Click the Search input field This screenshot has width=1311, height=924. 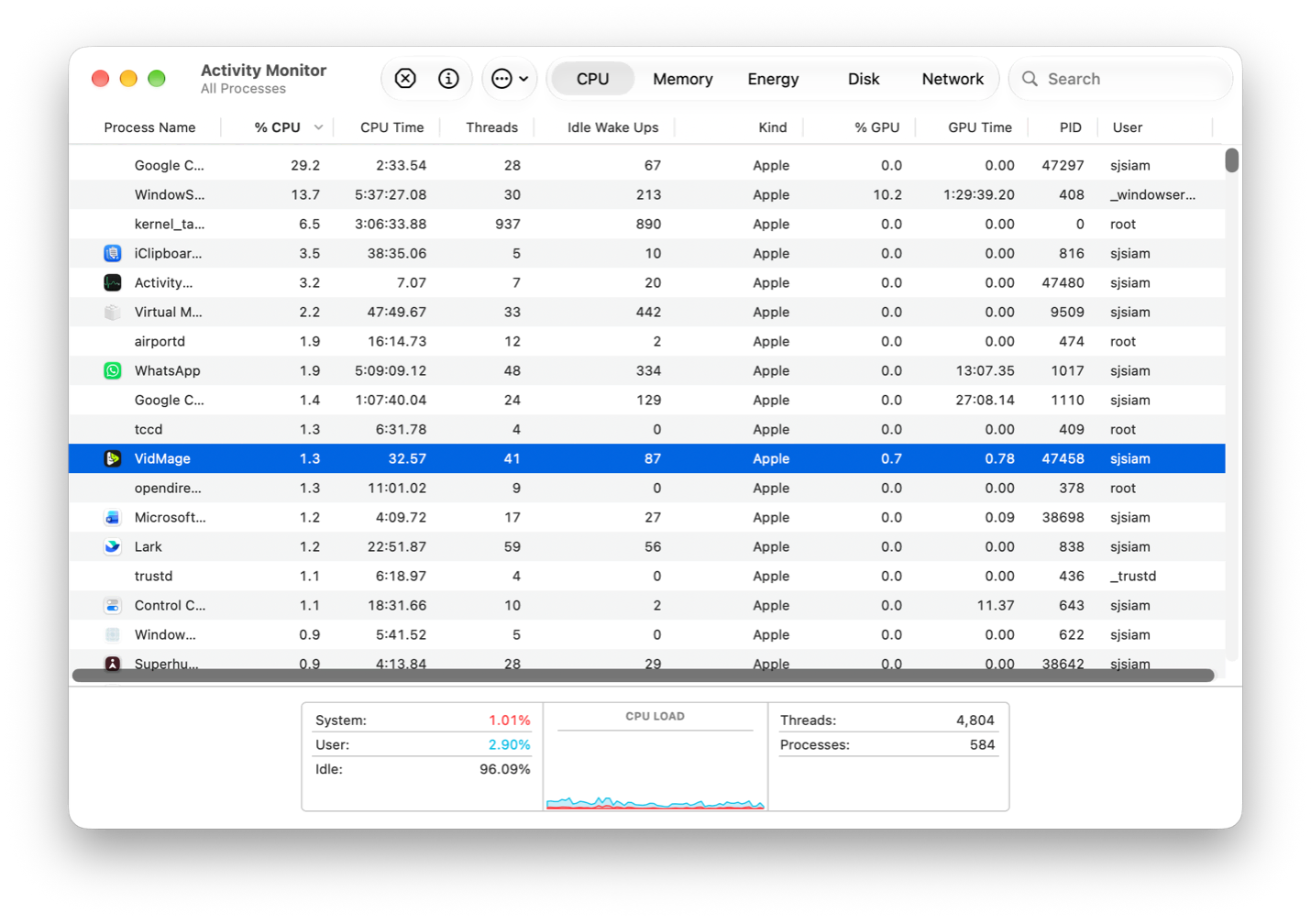[x=1120, y=79]
